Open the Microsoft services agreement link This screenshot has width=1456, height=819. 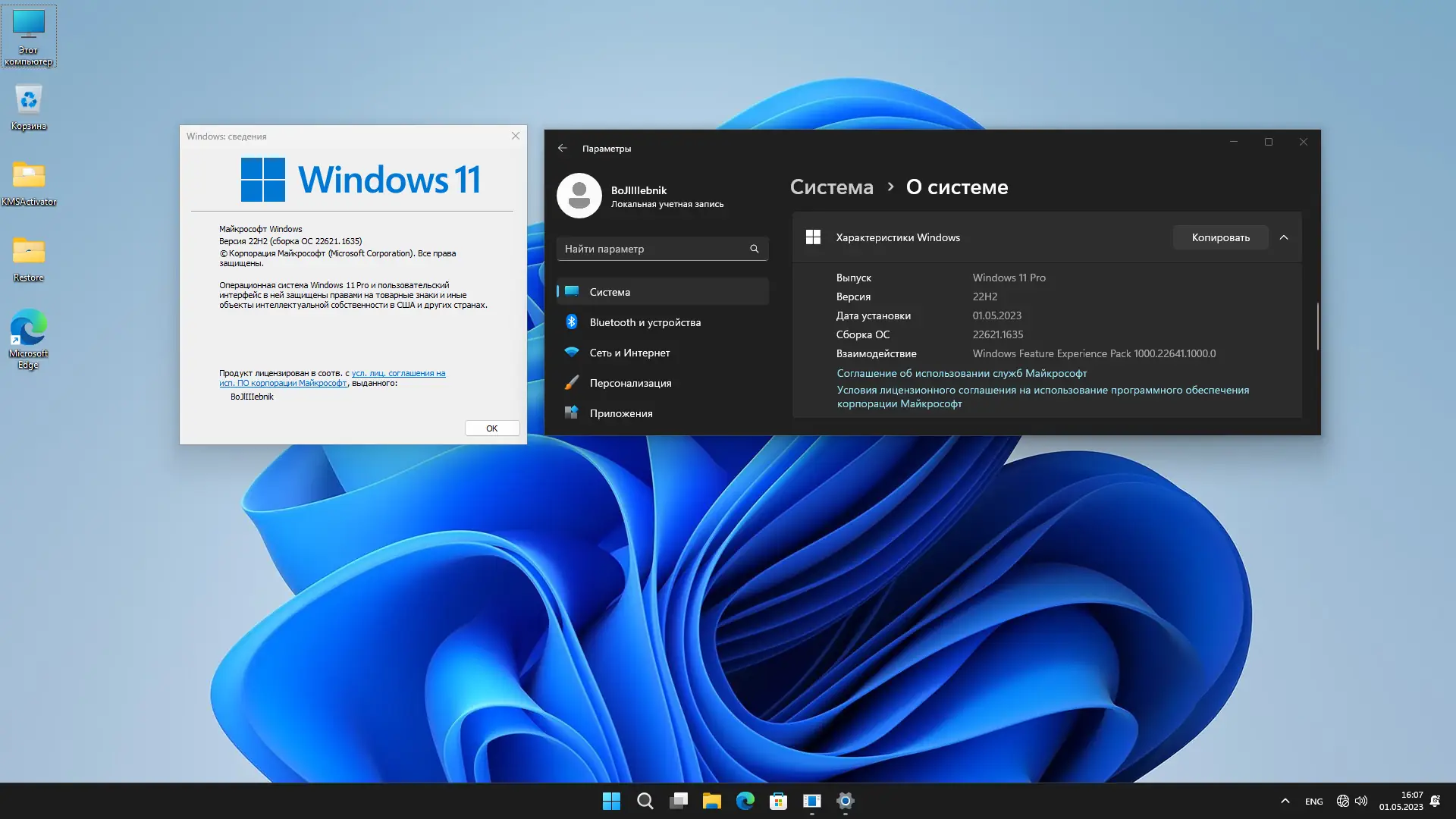[x=962, y=373]
